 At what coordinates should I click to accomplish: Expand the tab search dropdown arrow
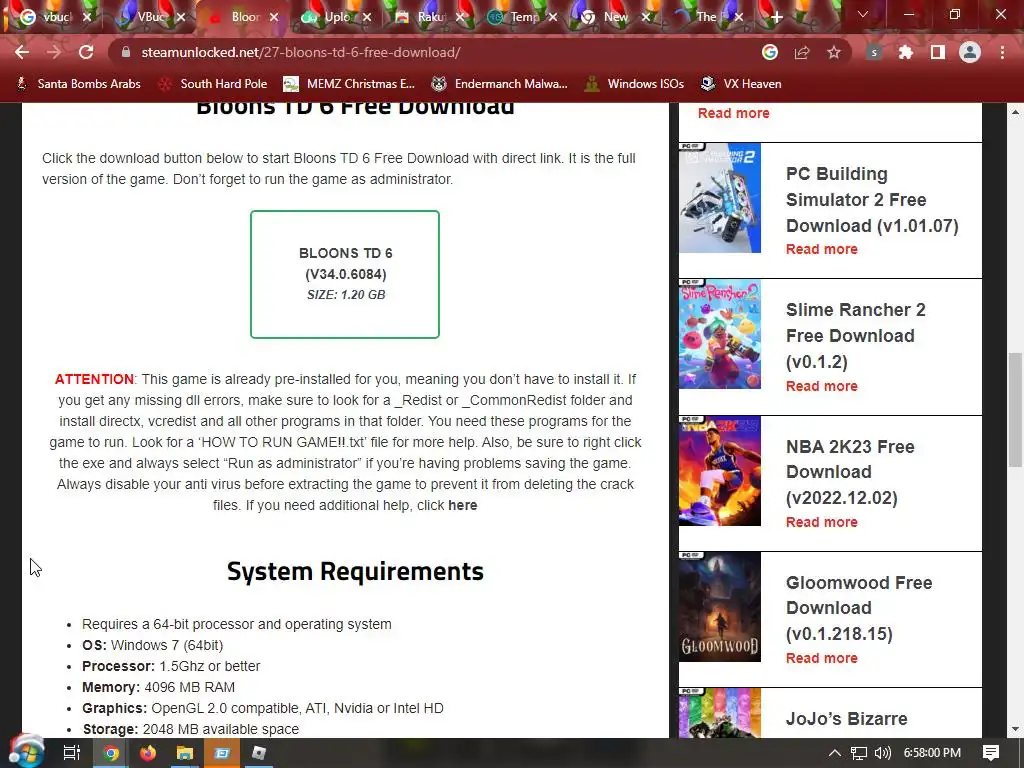pyautogui.click(x=863, y=14)
